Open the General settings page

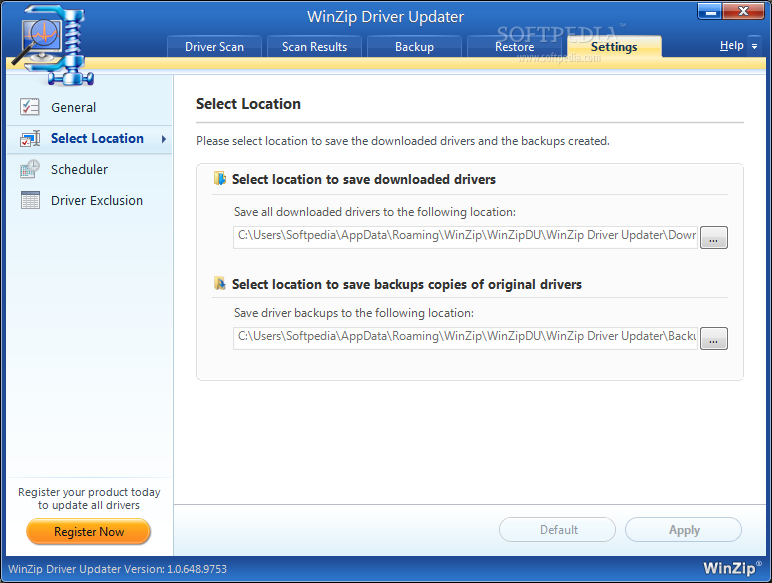[x=90, y=107]
